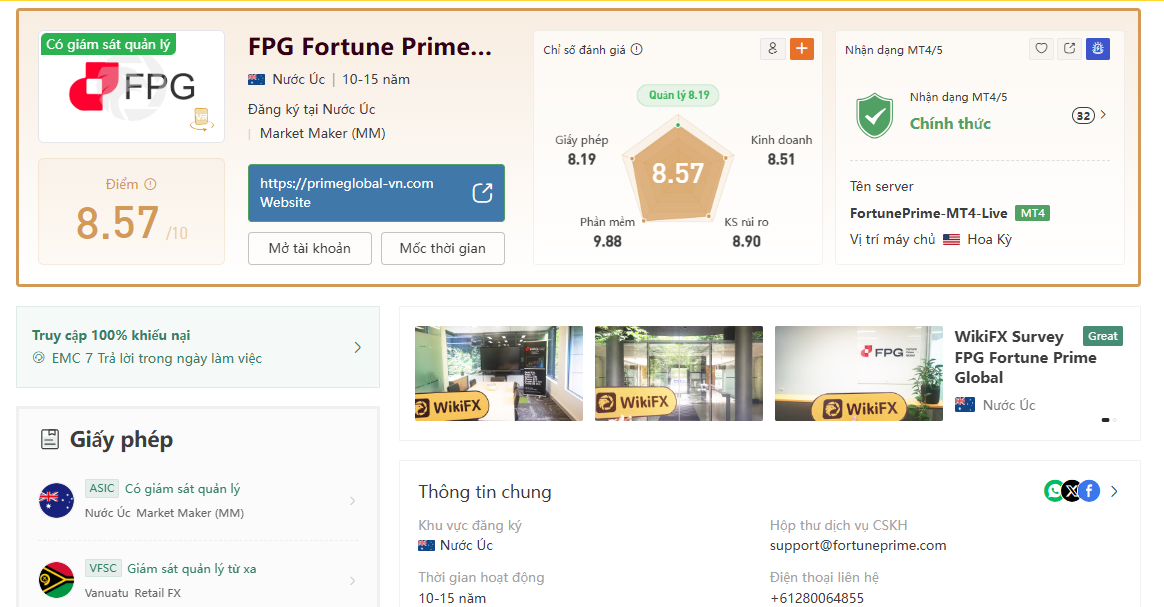Open the first office survey photo
This screenshot has height=607, width=1164.
click(x=499, y=373)
